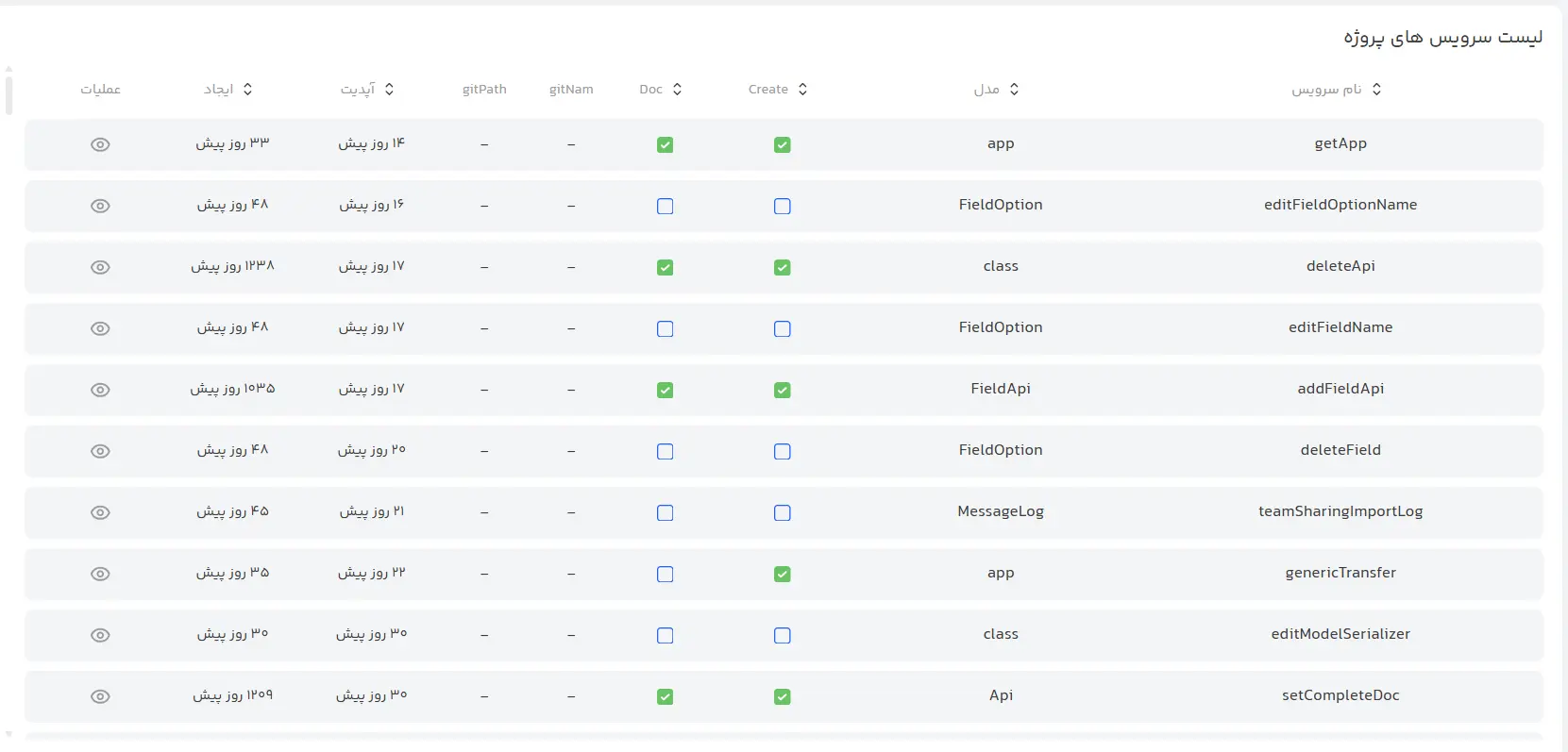Click eye icon for deleteField row
The image size is (1568, 752).
click(x=100, y=451)
